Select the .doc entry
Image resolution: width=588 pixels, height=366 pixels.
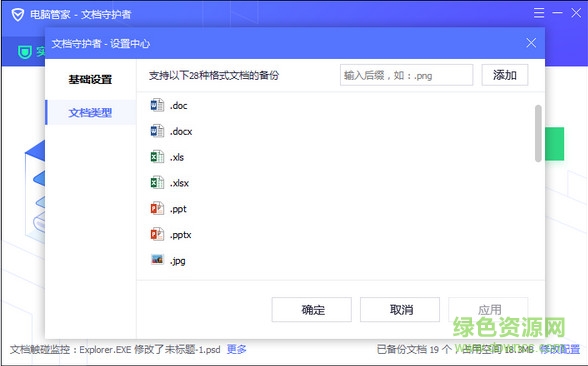[178, 106]
